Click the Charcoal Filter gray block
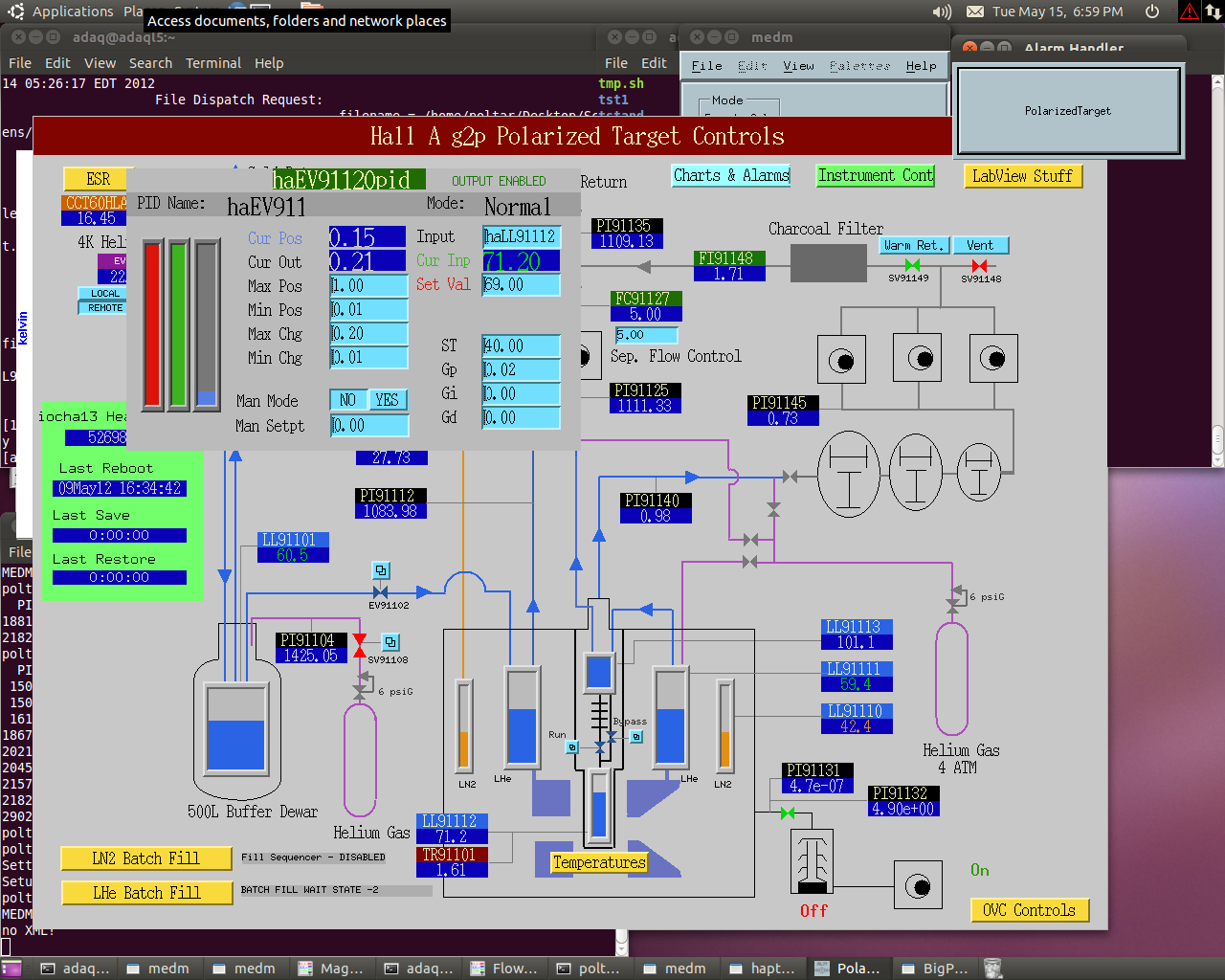 click(828, 263)
